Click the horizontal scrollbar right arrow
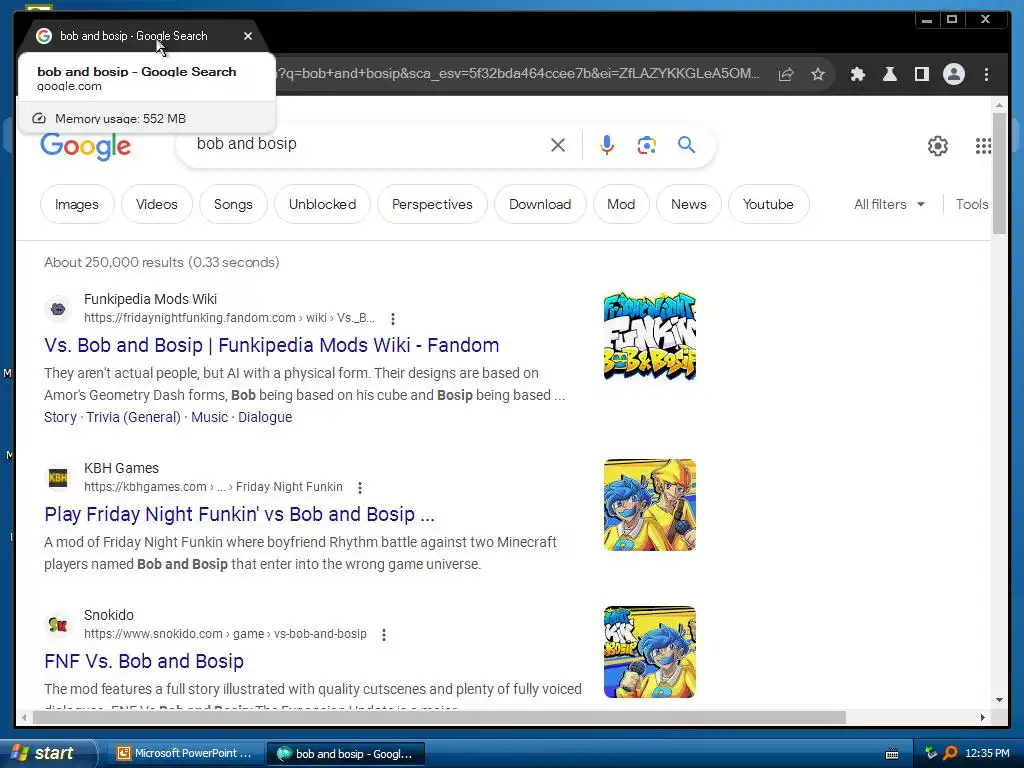Image resolution: width=1024 pixels, height=768 pixels. (983, 717)
